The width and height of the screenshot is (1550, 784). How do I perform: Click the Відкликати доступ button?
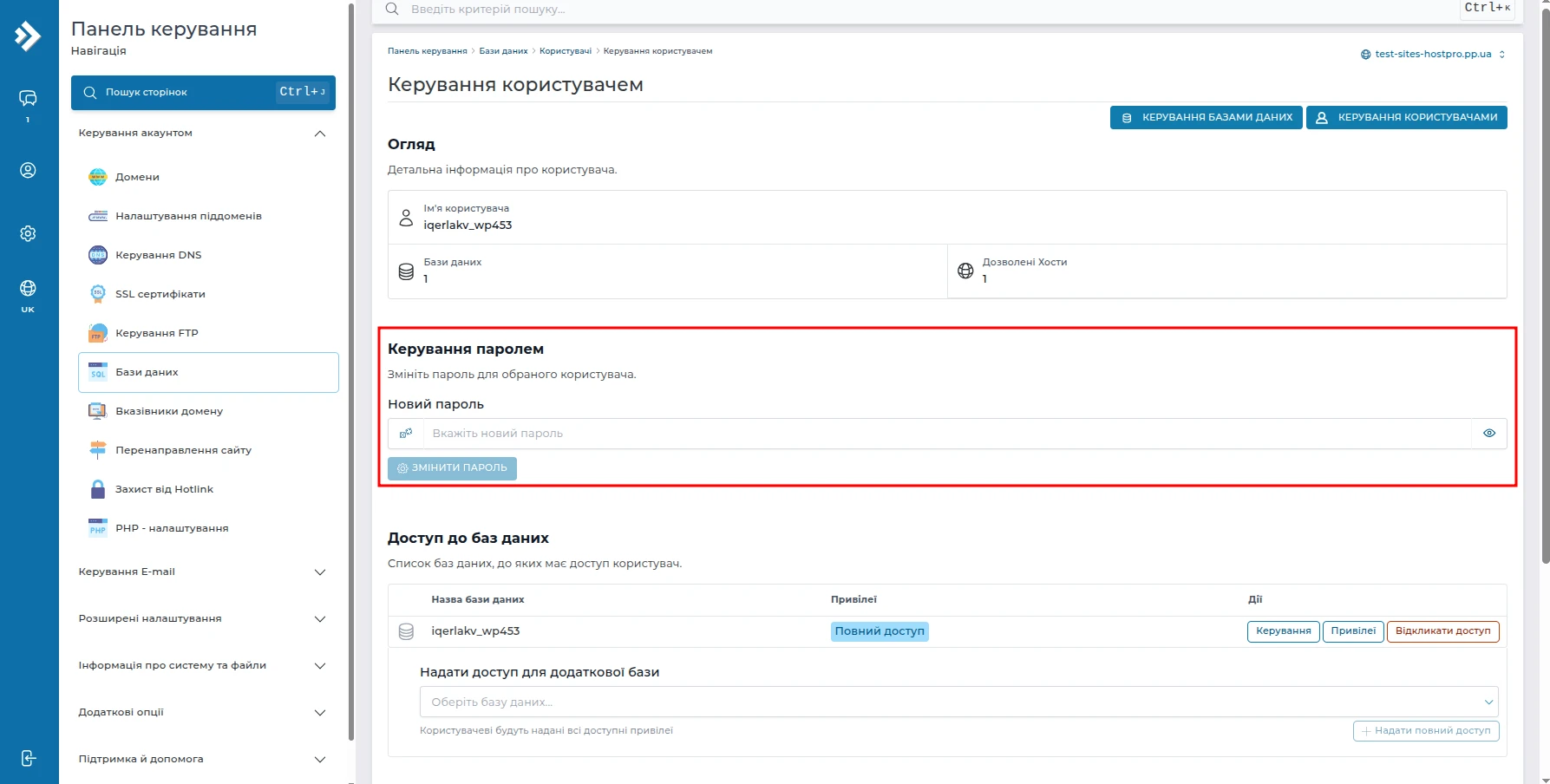[x=1443, y=631]
